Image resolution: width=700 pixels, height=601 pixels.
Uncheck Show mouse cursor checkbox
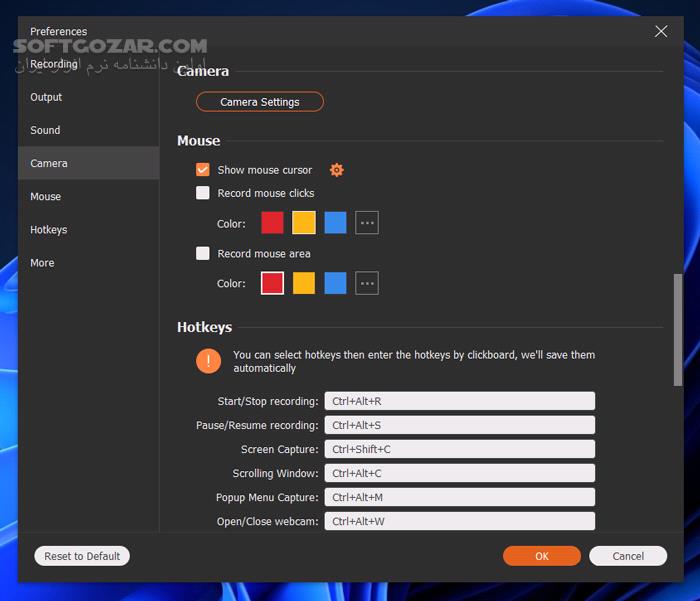(x=203, y=170)
